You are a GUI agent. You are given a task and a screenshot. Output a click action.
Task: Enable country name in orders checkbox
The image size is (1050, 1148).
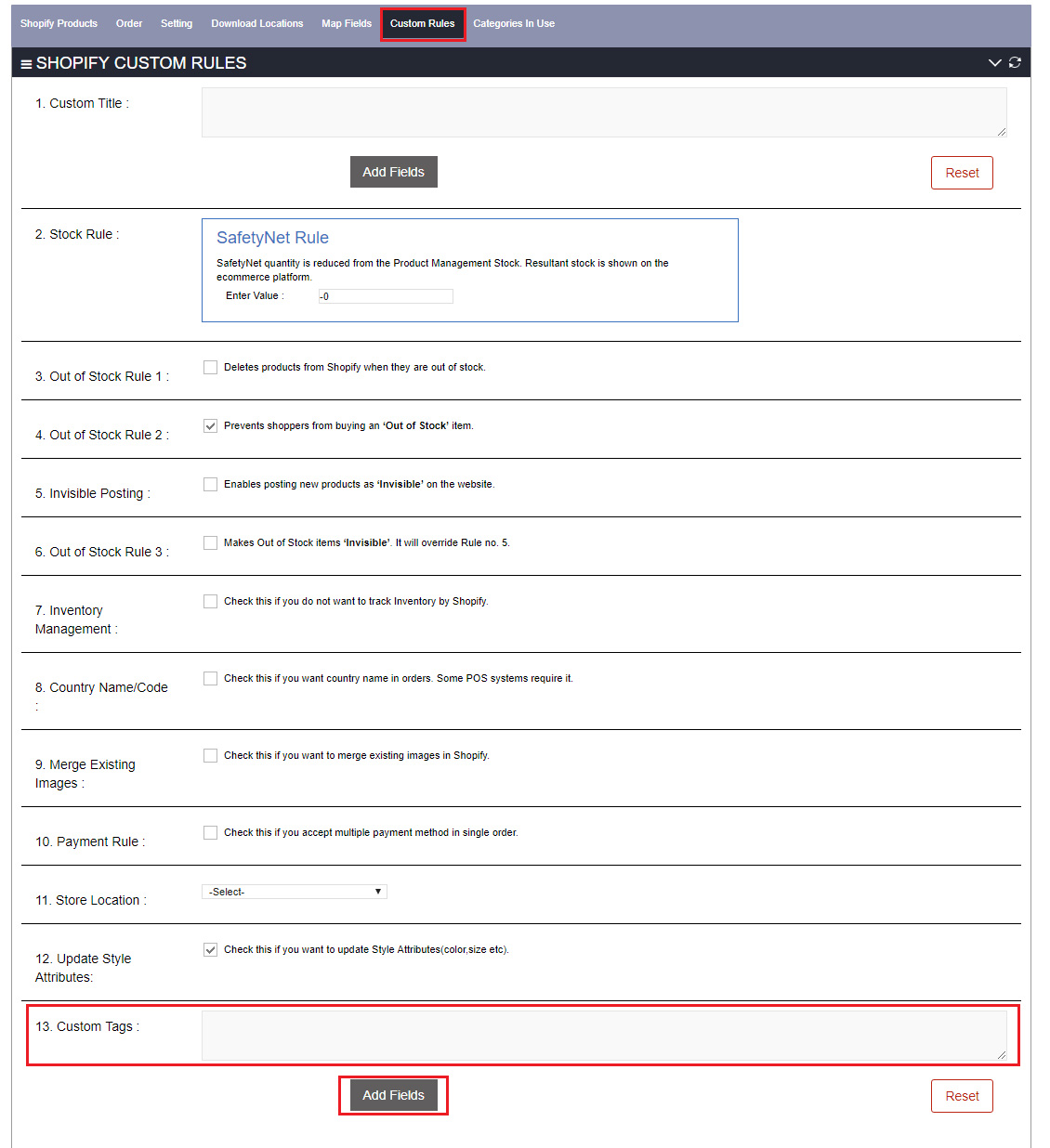[x=211, y=679]
